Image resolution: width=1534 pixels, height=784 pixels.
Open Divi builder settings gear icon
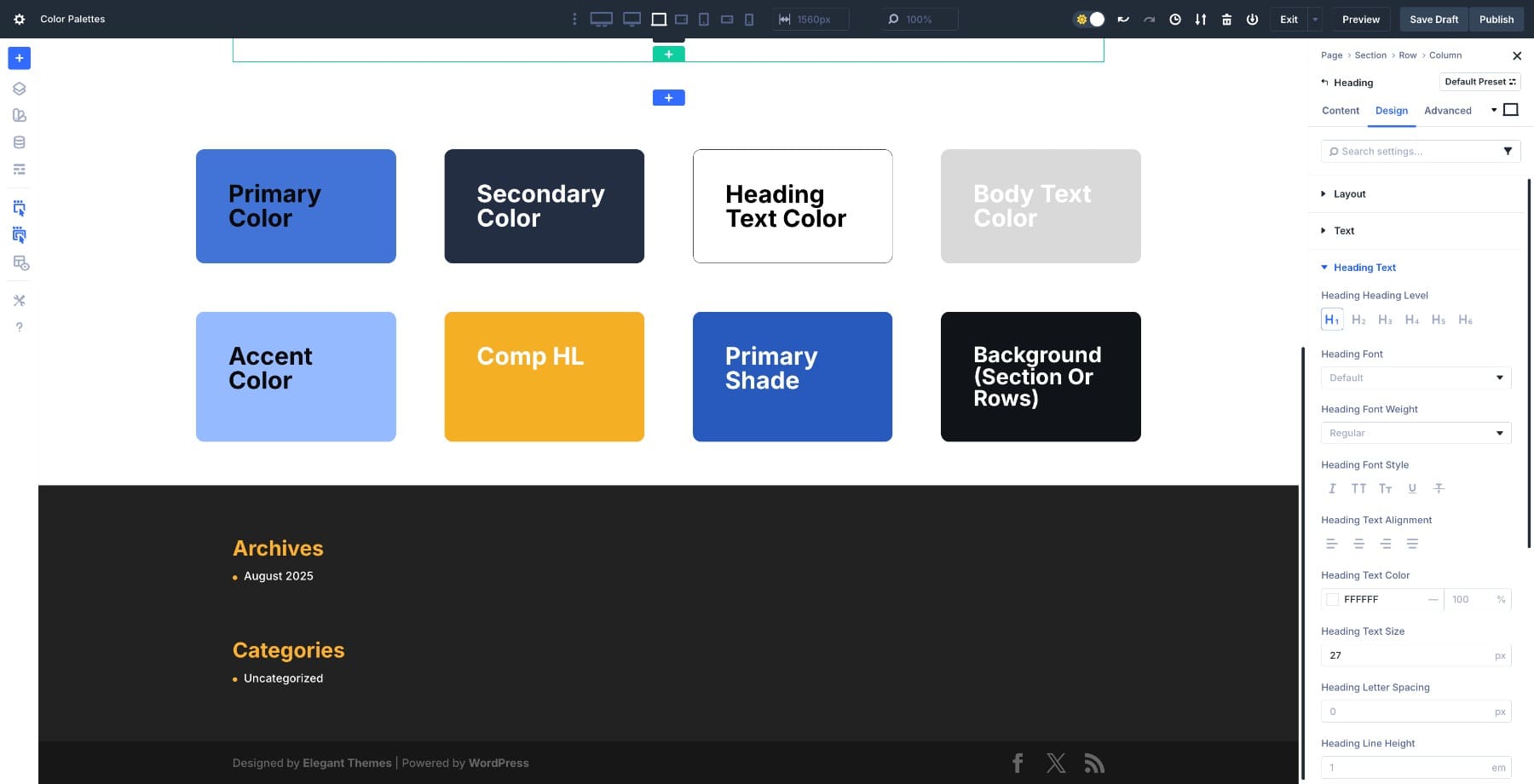click(19, 19)
